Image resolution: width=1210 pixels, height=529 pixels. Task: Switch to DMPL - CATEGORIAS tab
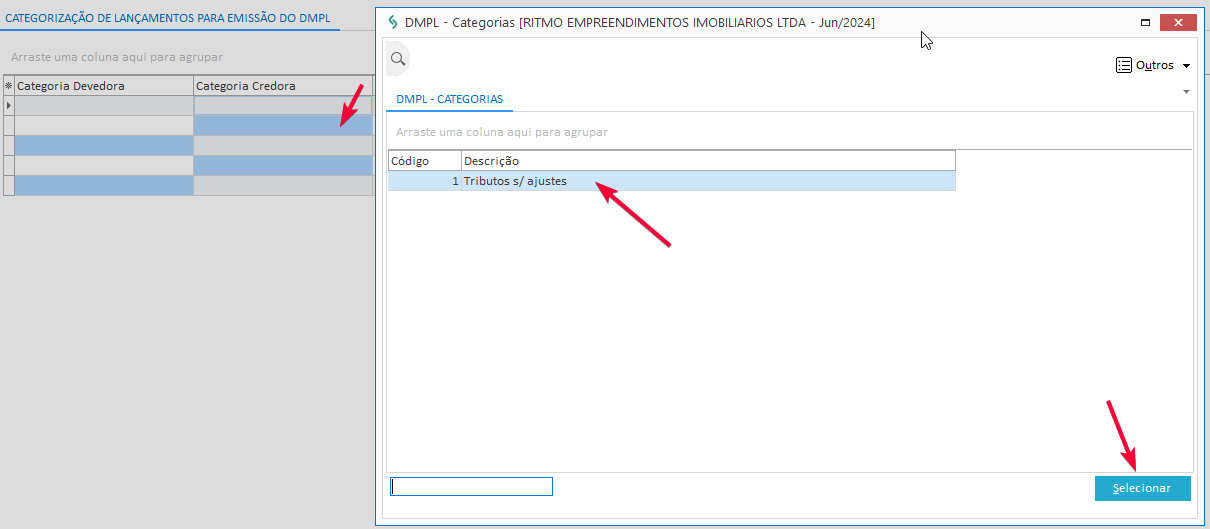click(449, 99)
